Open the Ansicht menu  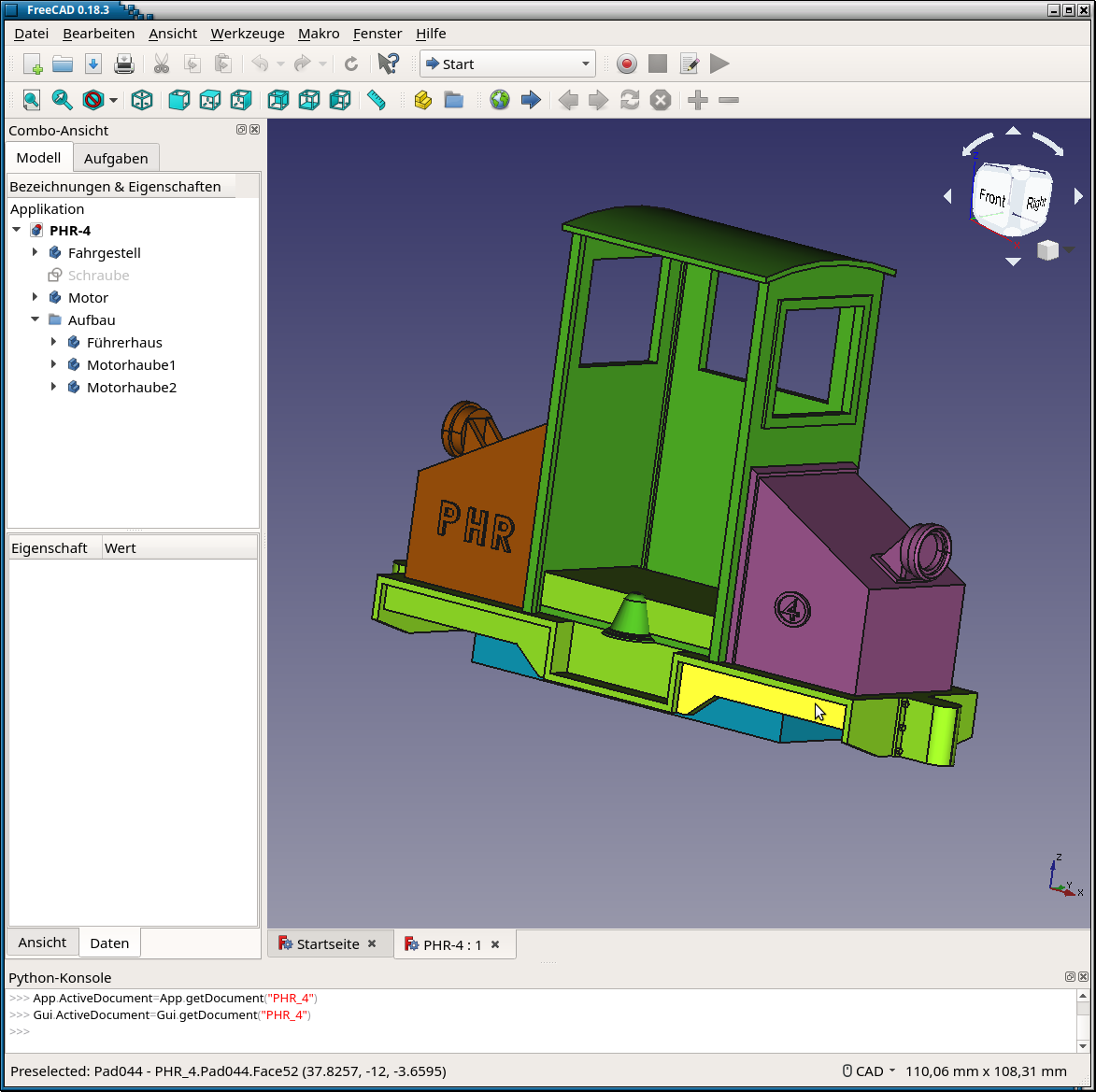(x=173, y=34)
